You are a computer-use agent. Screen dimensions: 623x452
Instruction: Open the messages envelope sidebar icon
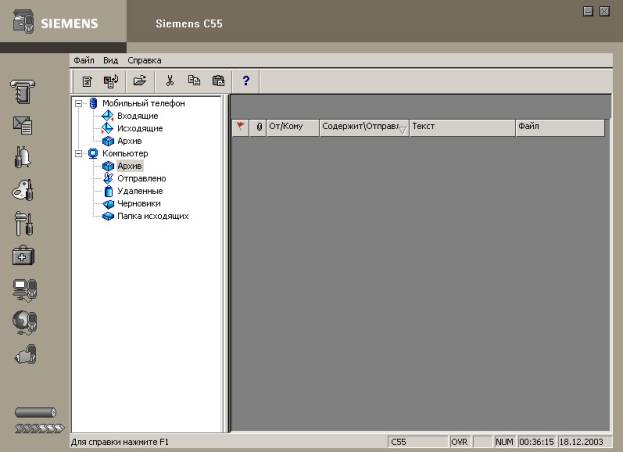tap(23, 125)
